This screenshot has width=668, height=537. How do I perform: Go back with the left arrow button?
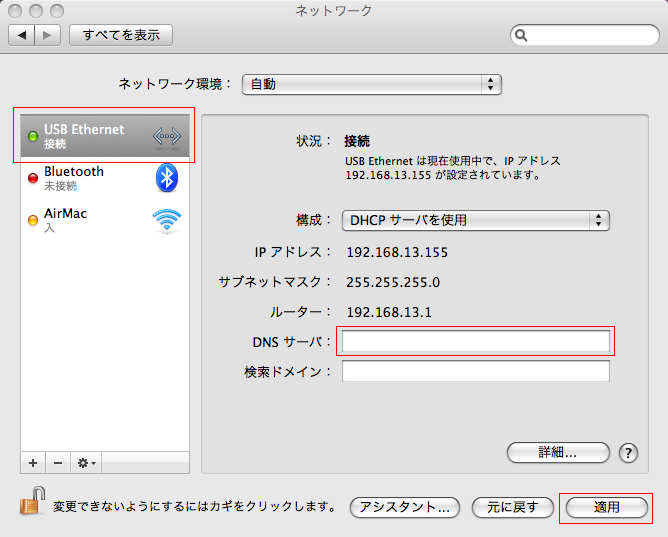click(x=22, y=35)
